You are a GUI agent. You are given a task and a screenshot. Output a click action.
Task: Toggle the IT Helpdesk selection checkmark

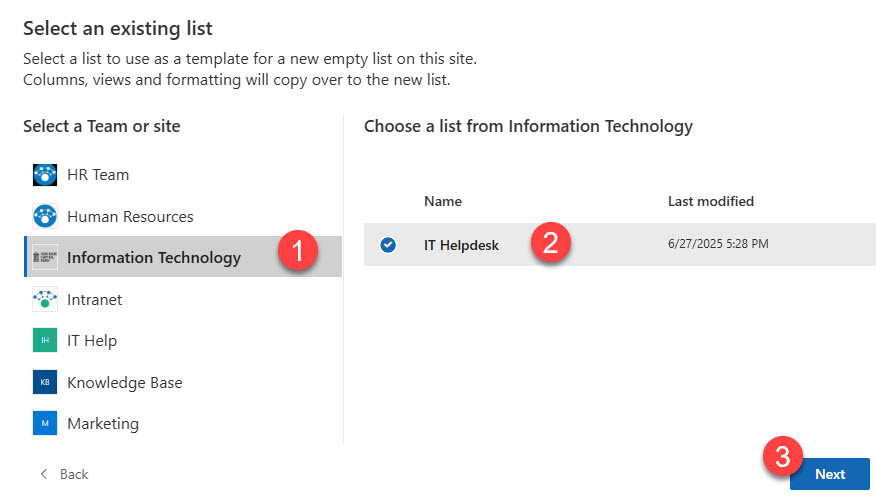[388, 245]
